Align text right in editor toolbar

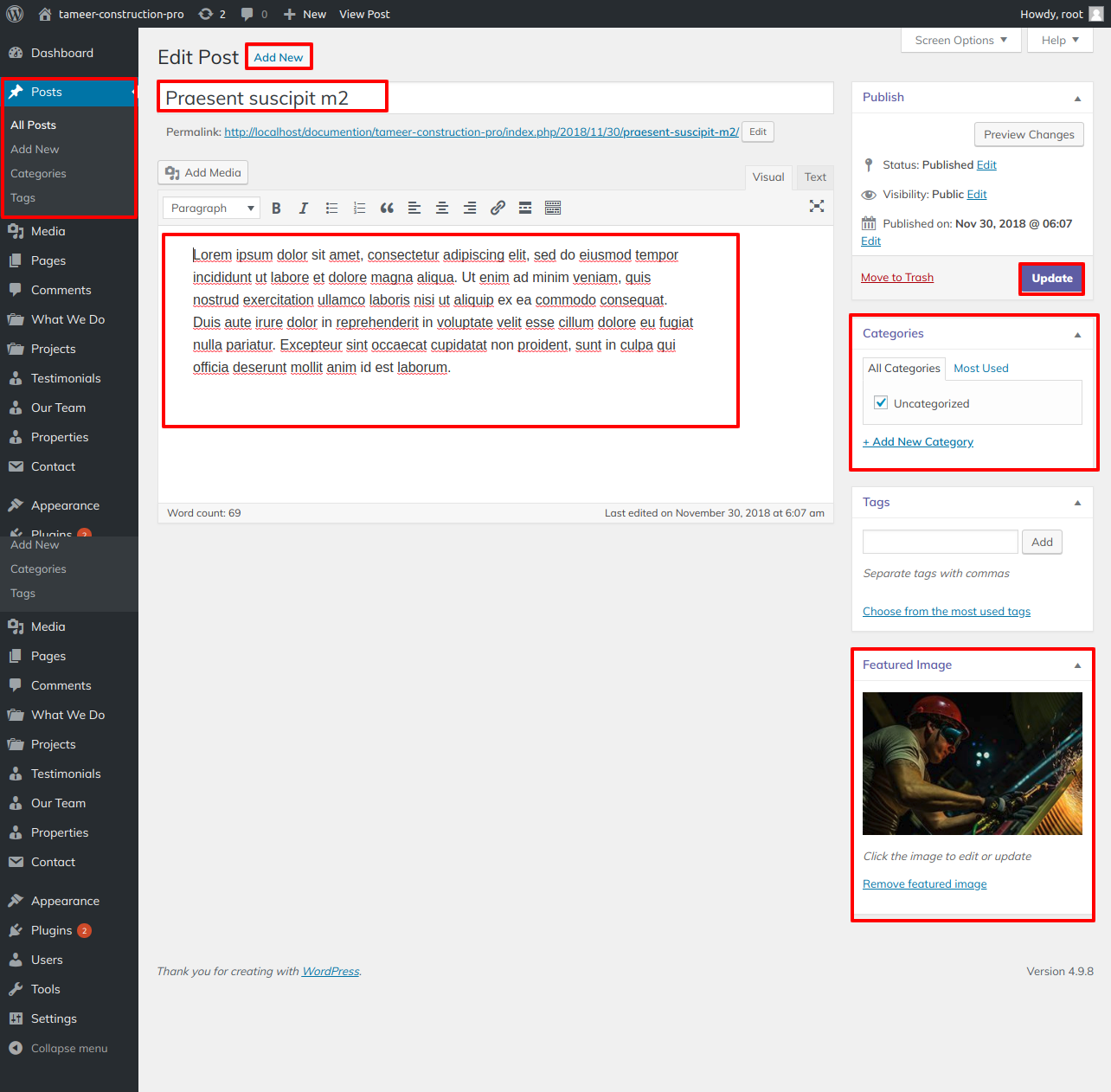click(470, 208)
